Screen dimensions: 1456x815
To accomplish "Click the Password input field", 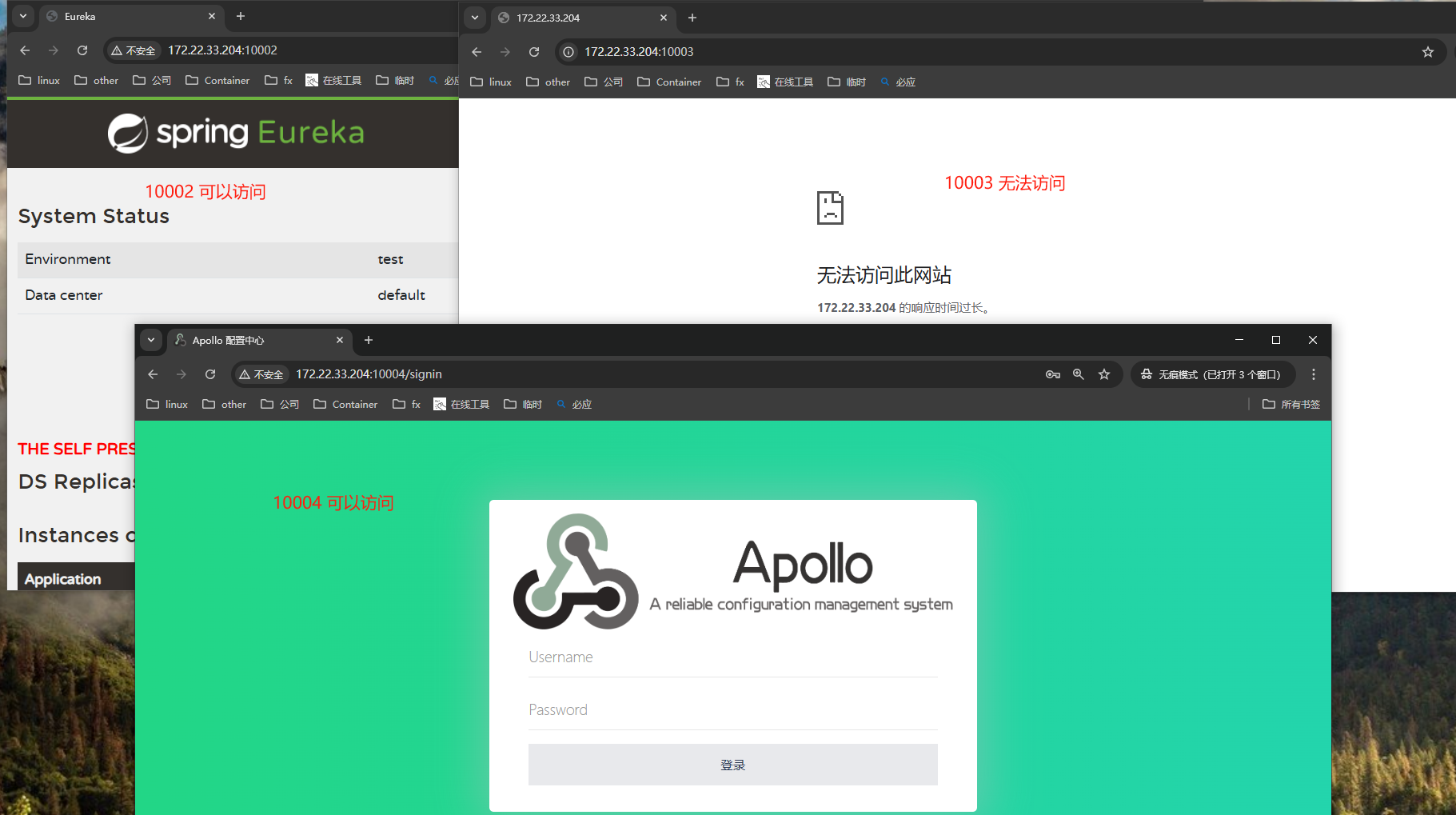I will point(732,709).
